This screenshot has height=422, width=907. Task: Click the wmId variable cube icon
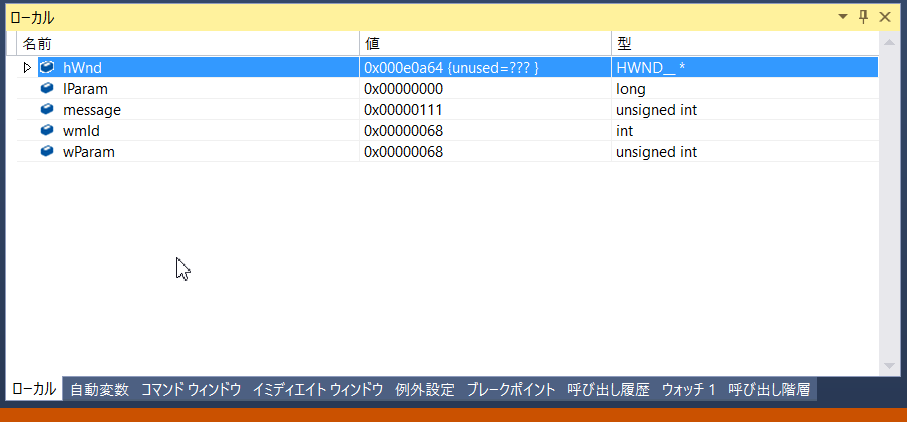(x=47, y=130)
